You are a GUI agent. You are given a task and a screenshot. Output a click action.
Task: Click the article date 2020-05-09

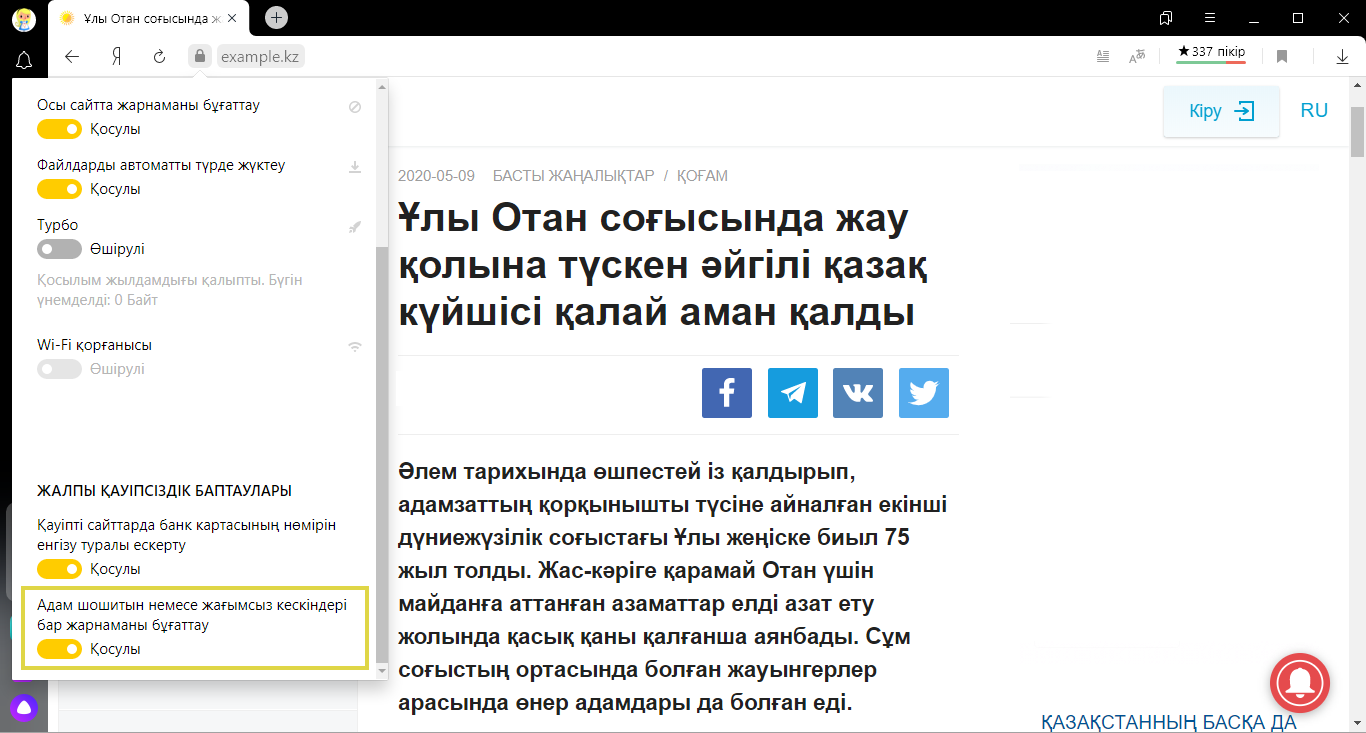pos(436,176)
